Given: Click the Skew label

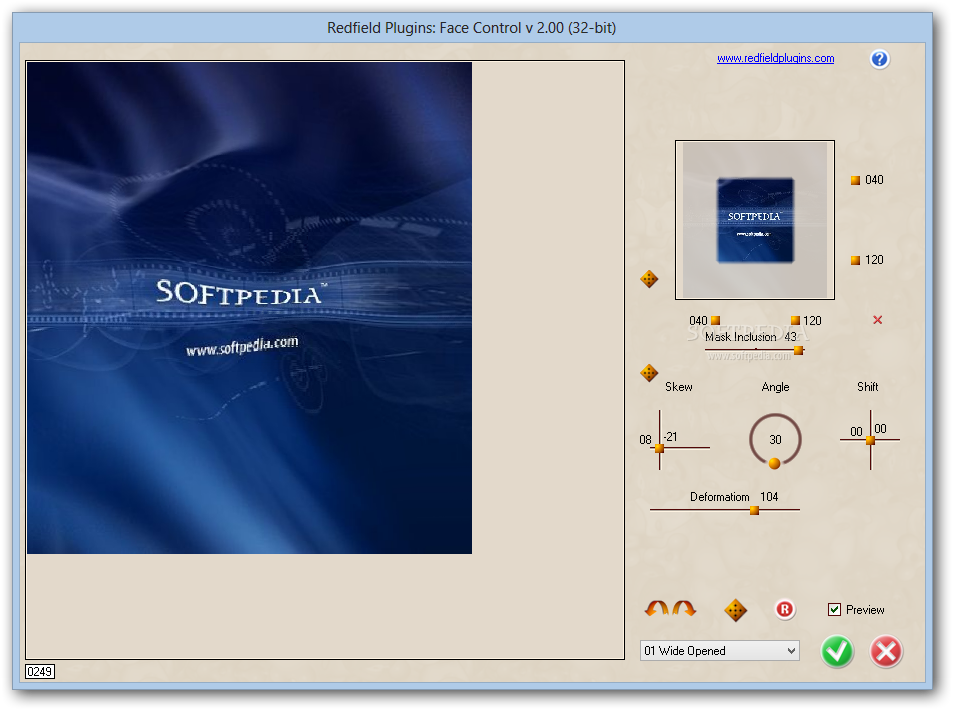Looking at the screenshot, I should [679, 387].
